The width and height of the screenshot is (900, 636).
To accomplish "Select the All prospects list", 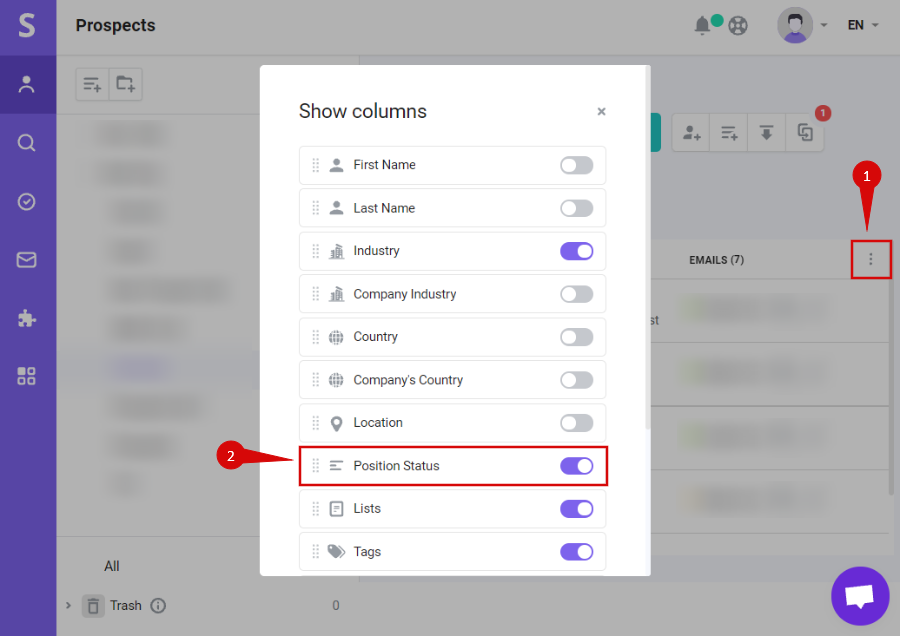I will click(x=112, y=566).
